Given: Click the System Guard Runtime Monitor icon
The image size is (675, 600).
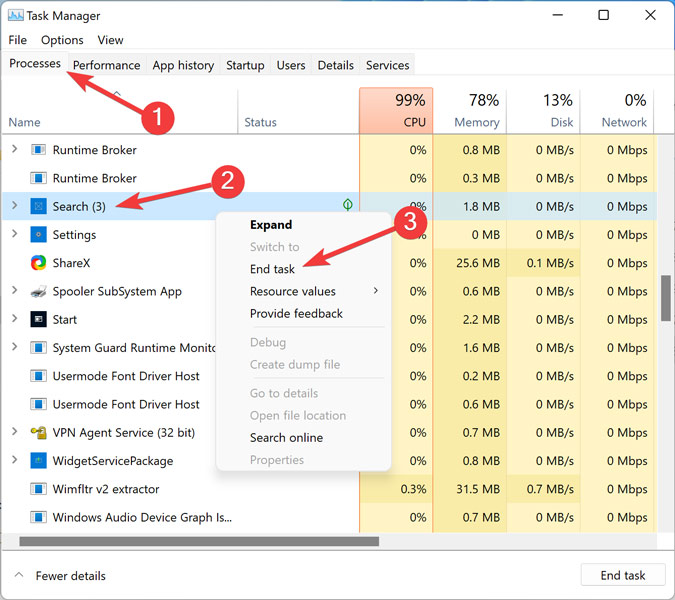Looking at the screenshot, I should [x=38, y=347].
